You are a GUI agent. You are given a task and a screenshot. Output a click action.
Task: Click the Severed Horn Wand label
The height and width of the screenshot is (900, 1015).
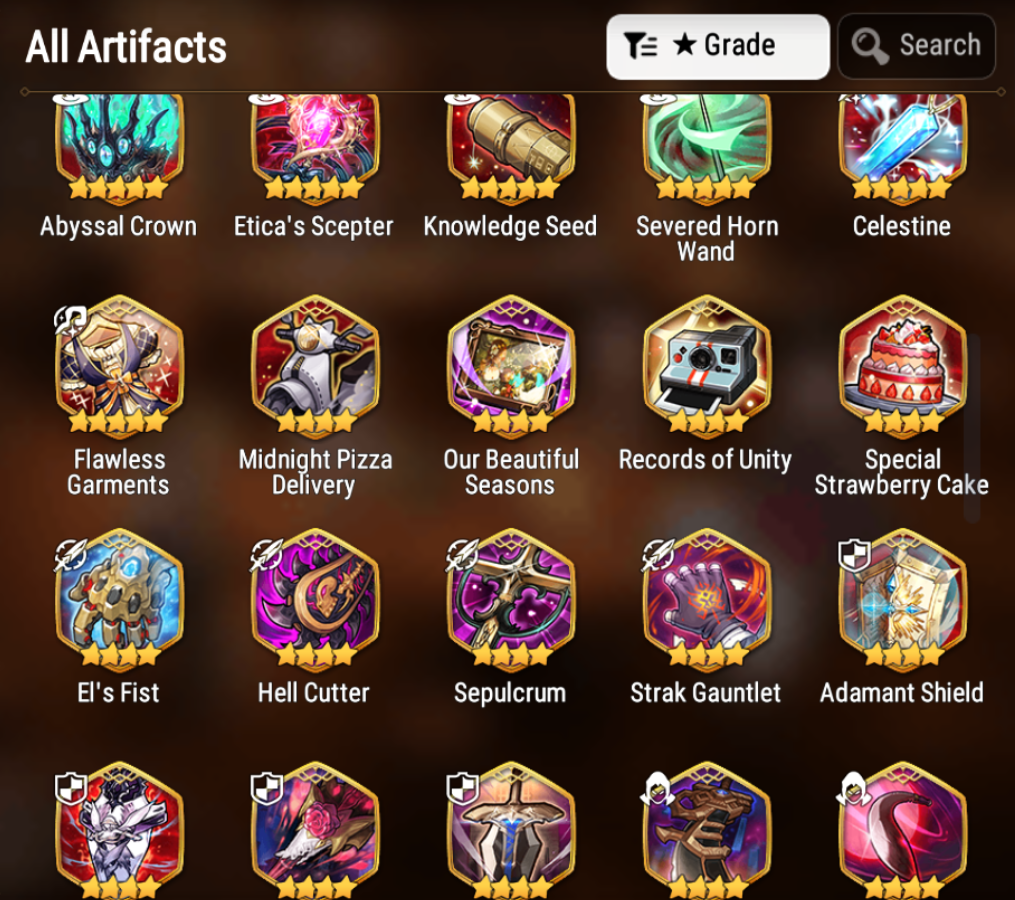706,238
